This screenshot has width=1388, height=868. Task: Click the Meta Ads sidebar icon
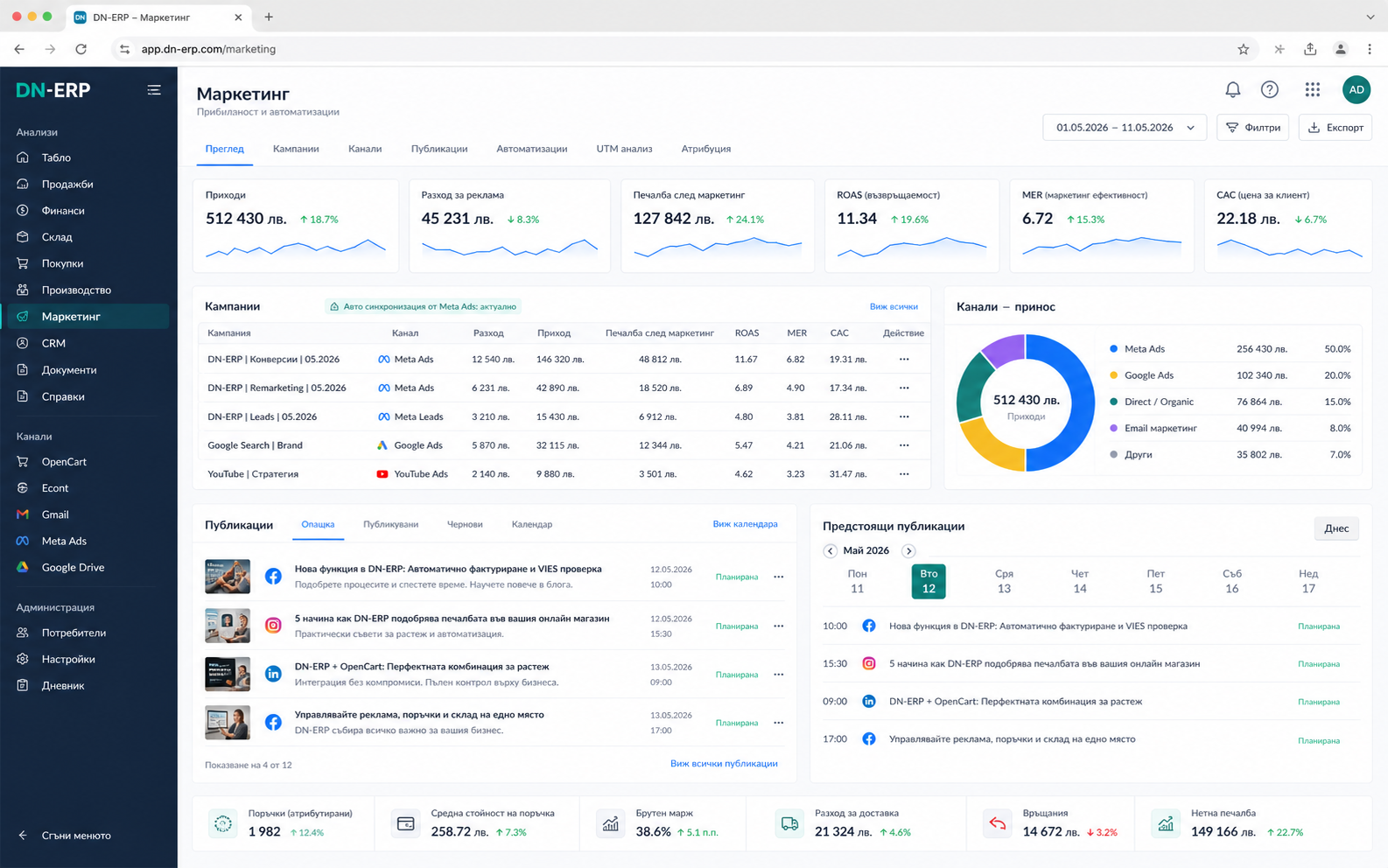click(x=23, y=541)
